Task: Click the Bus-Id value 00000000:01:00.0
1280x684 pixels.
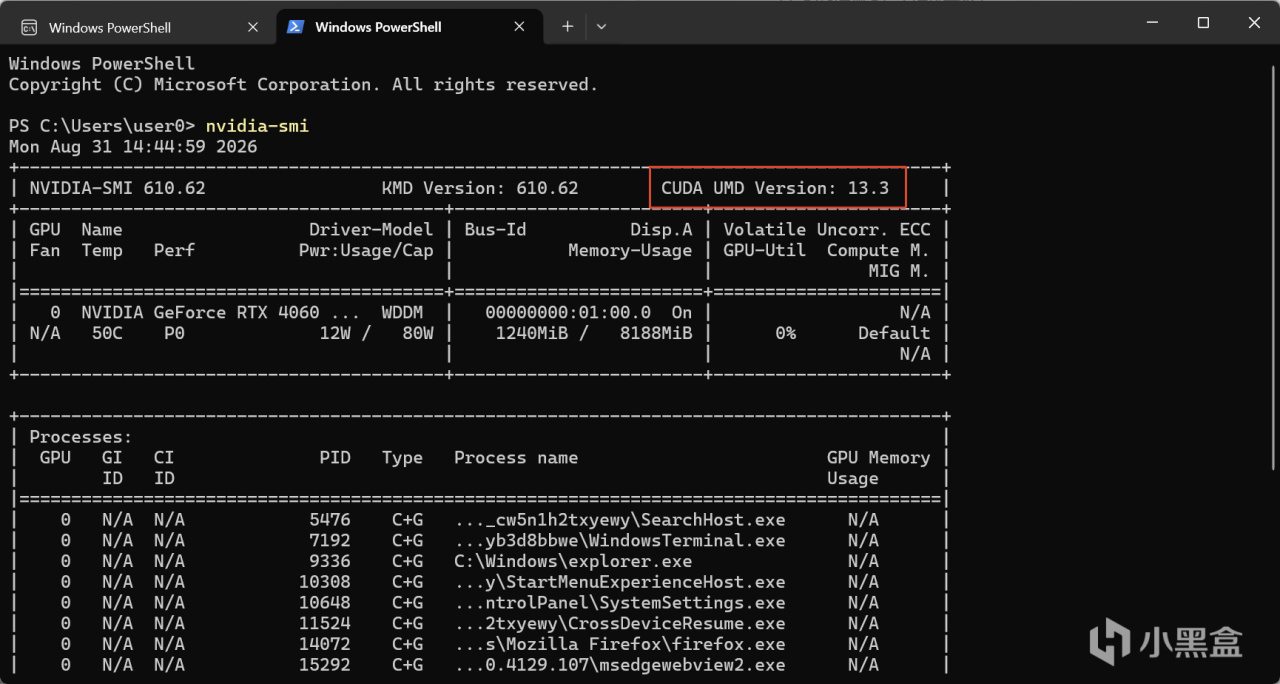Action: (568, 312)
